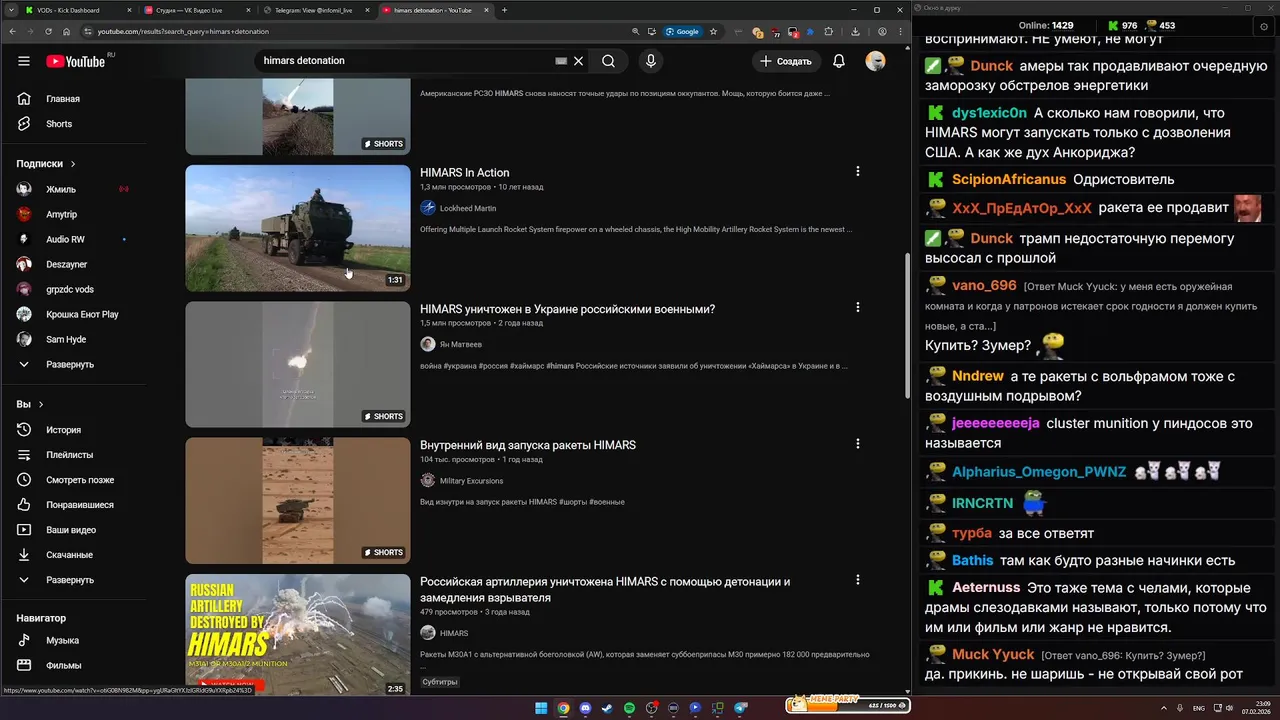
Task: Click the magnifier search button
Action: click(608, 61)
